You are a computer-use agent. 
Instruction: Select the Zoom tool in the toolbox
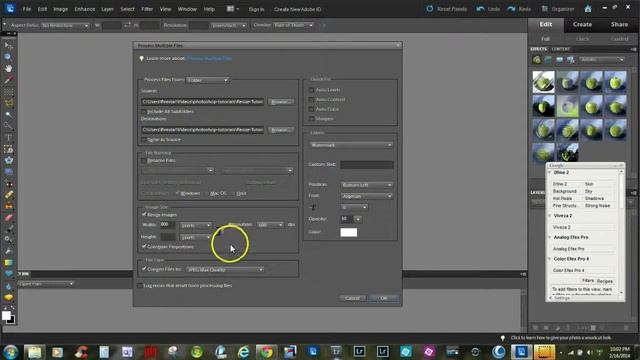(x=8, y=57)
